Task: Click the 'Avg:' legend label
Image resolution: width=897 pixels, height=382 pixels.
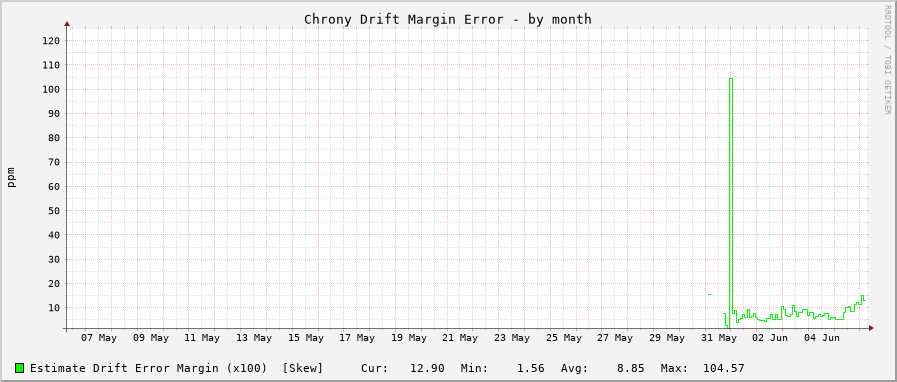Action: click(x=574, y=368)
